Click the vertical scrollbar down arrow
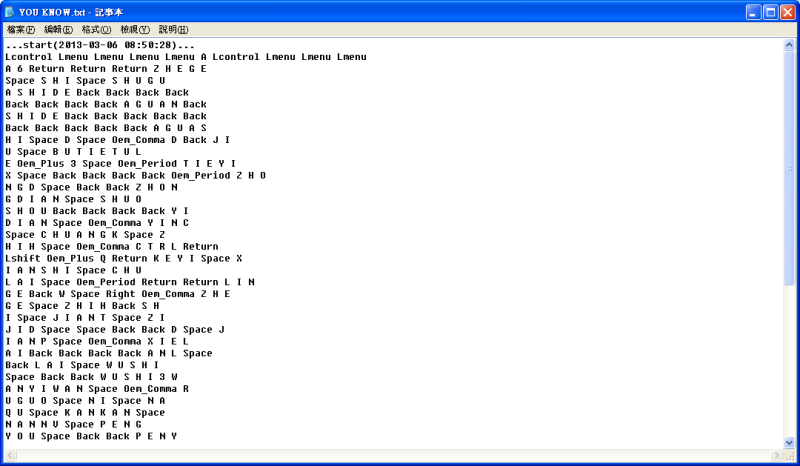The image size is (800, 466). (789, 443)
